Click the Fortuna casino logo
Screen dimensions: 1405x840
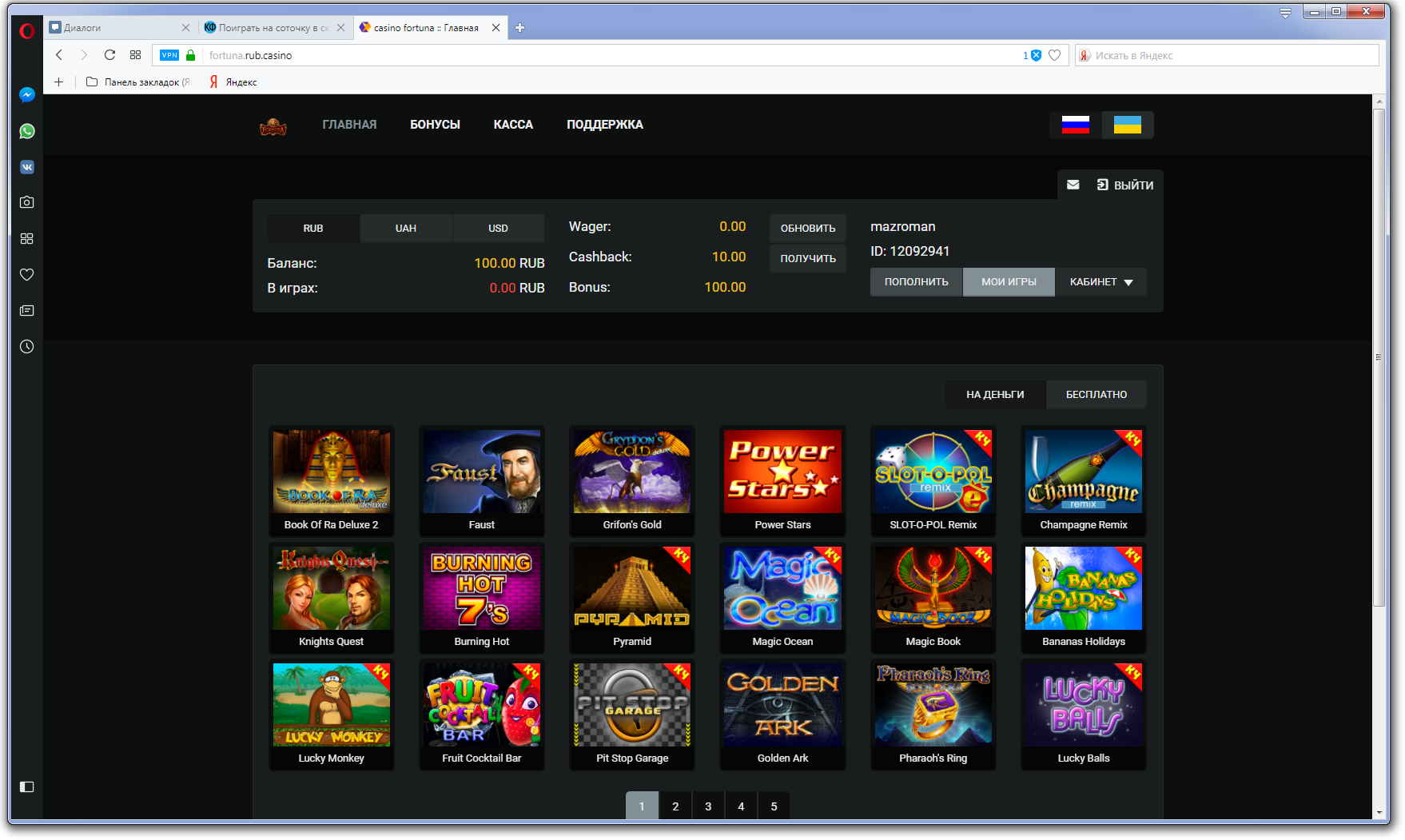pos(273,126)
